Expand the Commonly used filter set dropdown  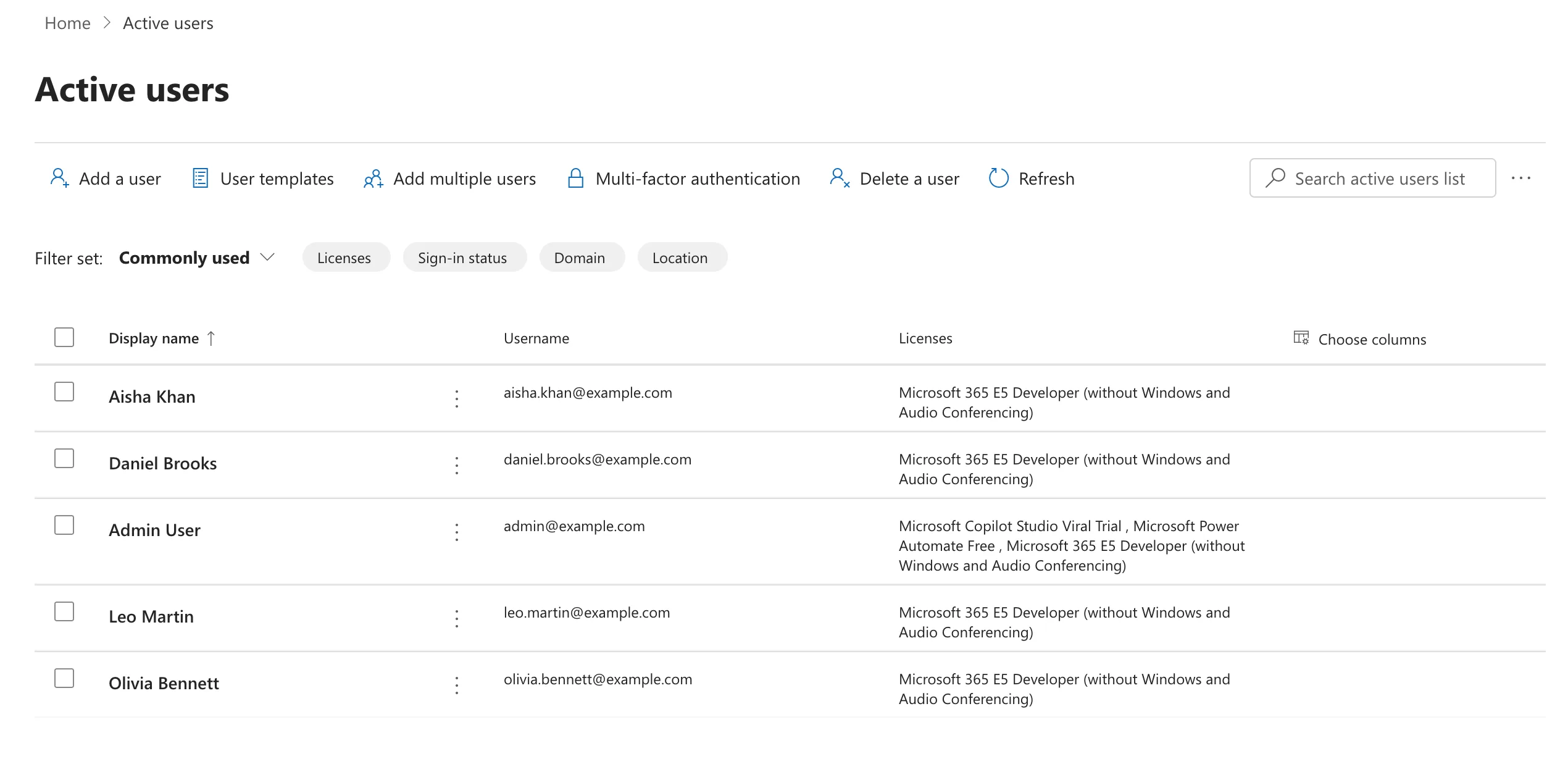tap(196, 258)
